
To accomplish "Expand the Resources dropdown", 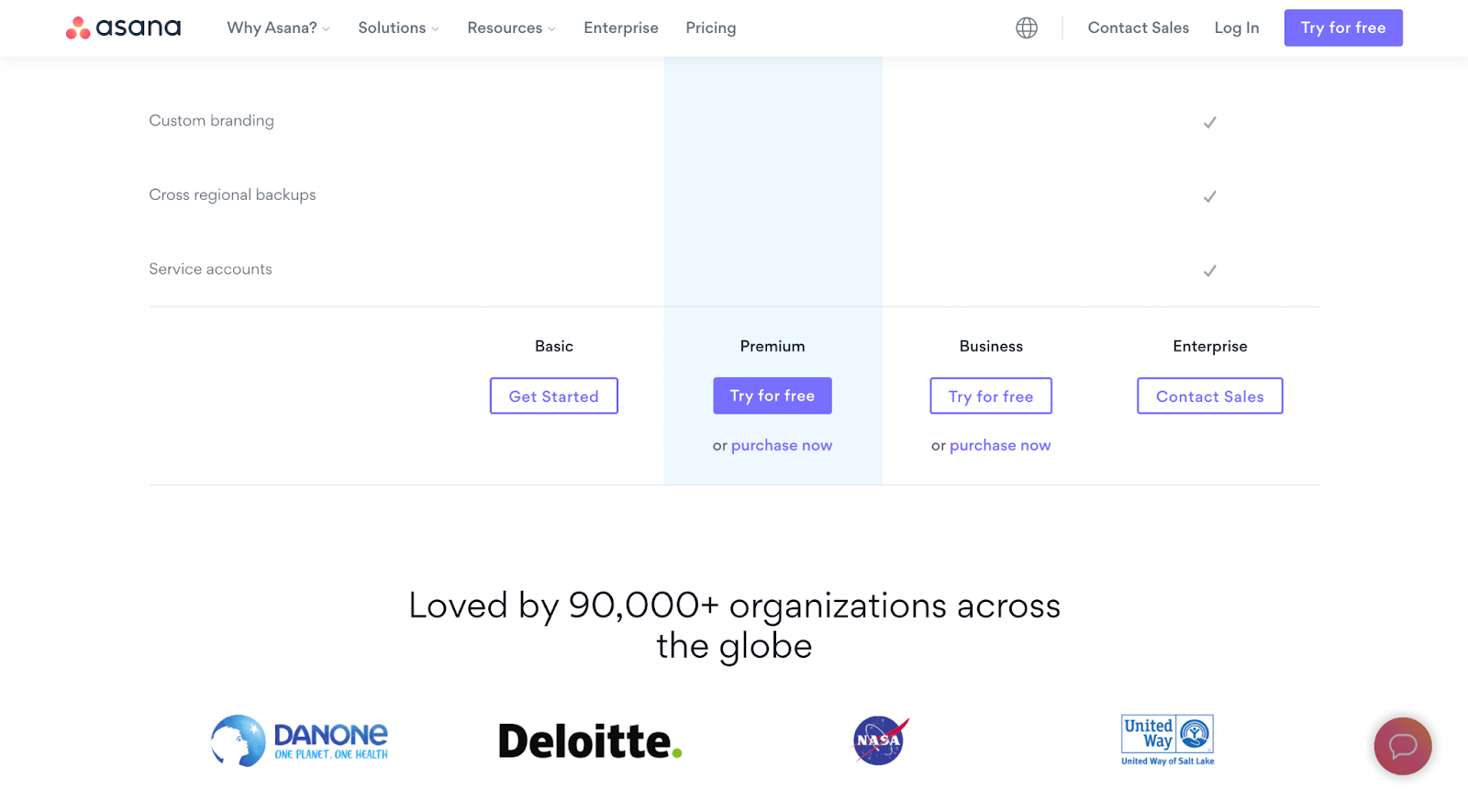I will pos(510,28).
